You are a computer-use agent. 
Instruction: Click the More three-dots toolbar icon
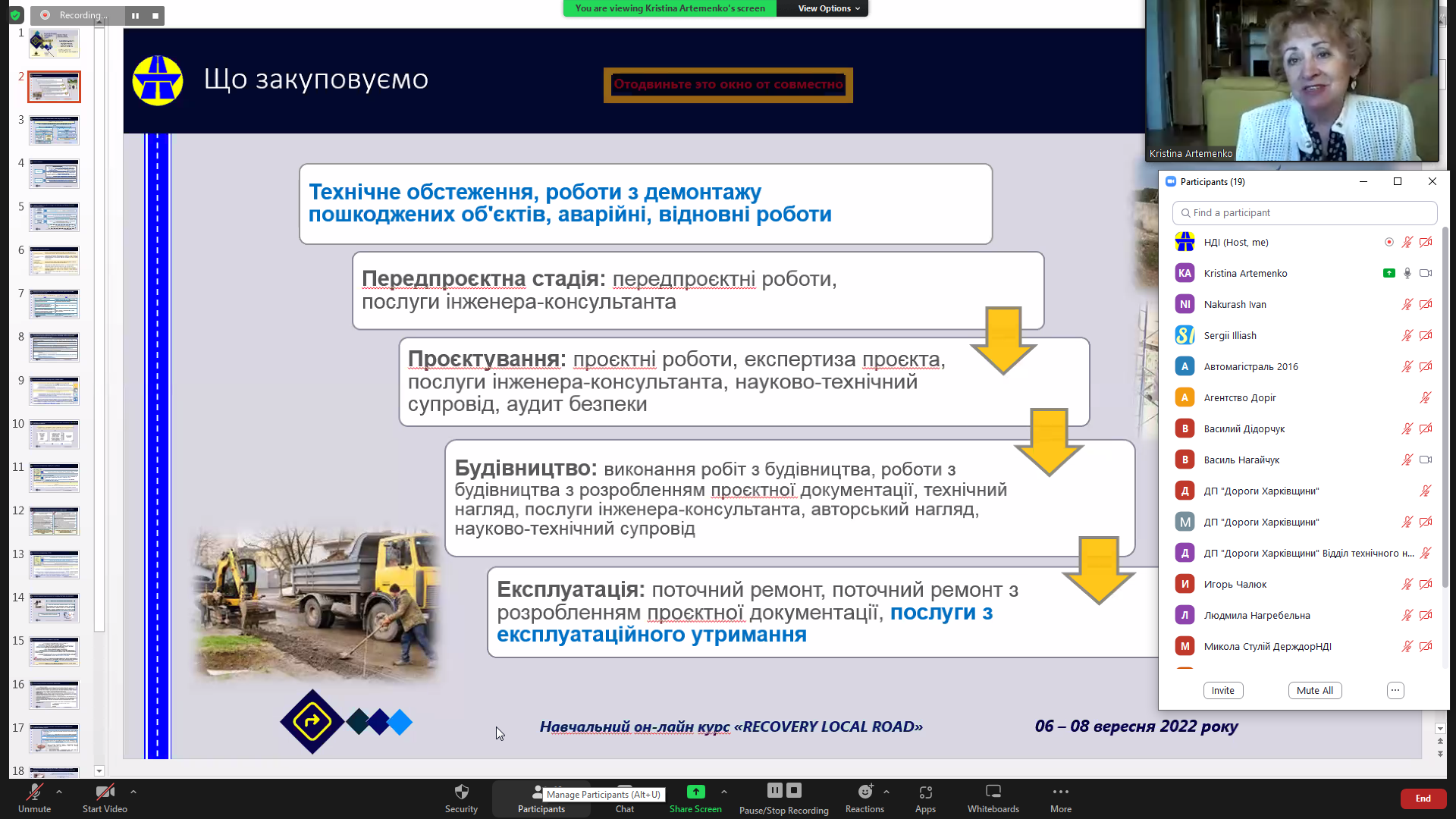click(1060, 792)
